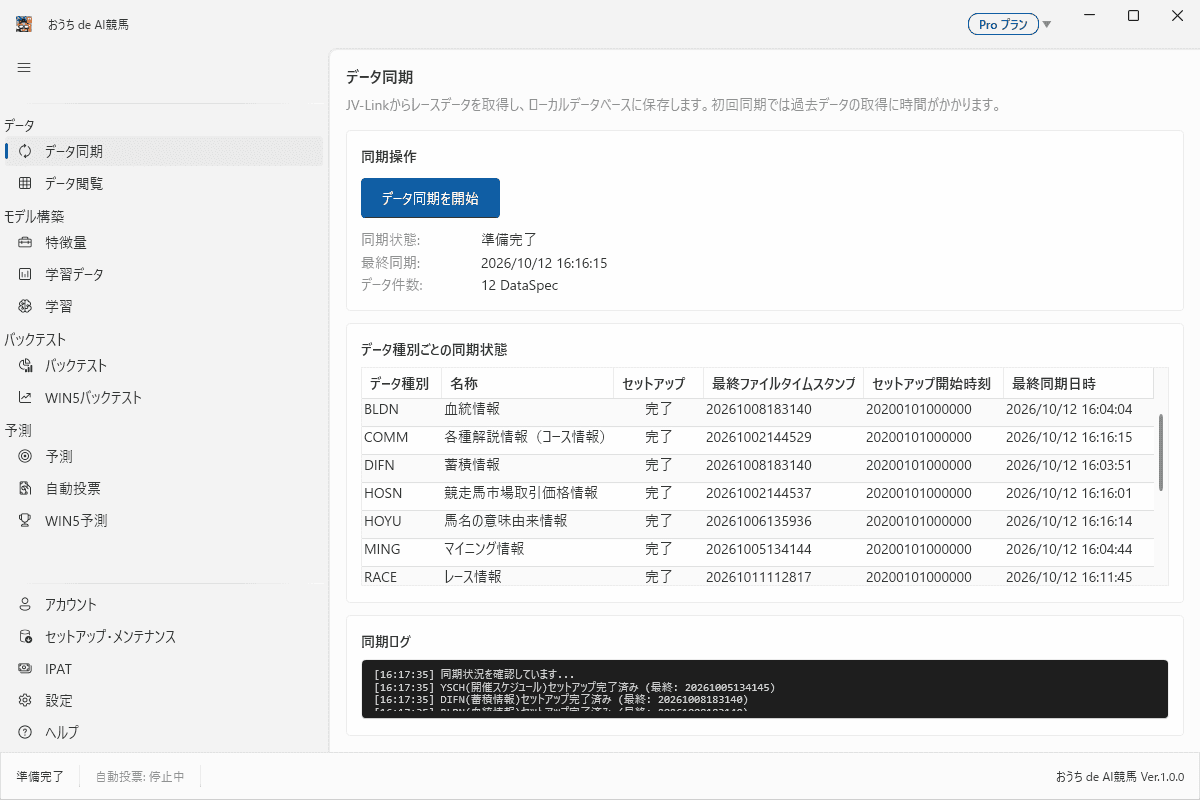Sort by セットアップ開始時刻 column header
Screen dimensions: 1200x800
(x=933, y=383)
